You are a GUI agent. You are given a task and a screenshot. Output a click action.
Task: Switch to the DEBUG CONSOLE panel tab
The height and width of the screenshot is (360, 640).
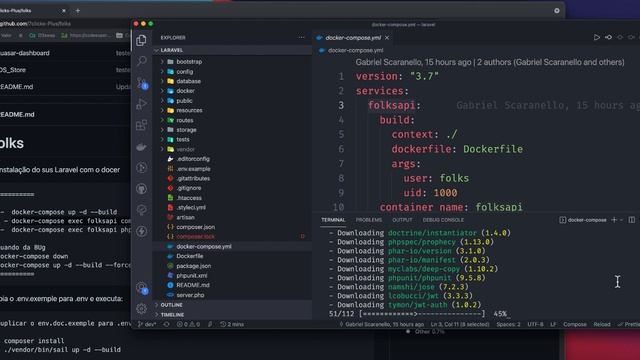tap(443, 220)
